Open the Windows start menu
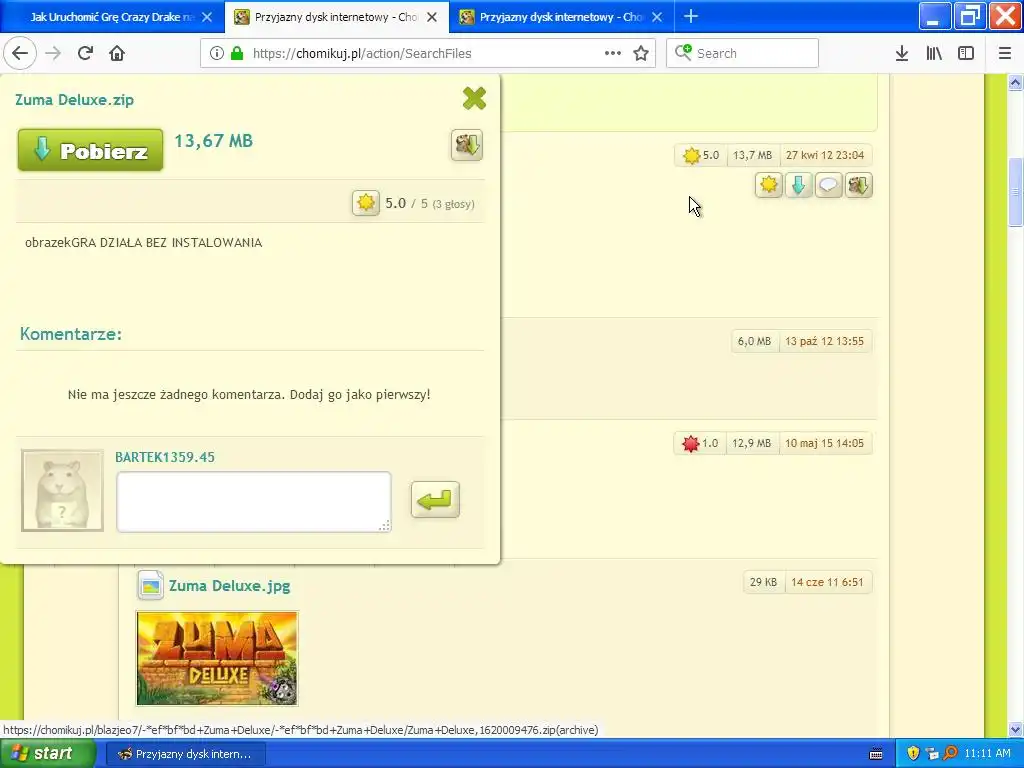Screen dimensions: 1024x768 click(47, 753)
